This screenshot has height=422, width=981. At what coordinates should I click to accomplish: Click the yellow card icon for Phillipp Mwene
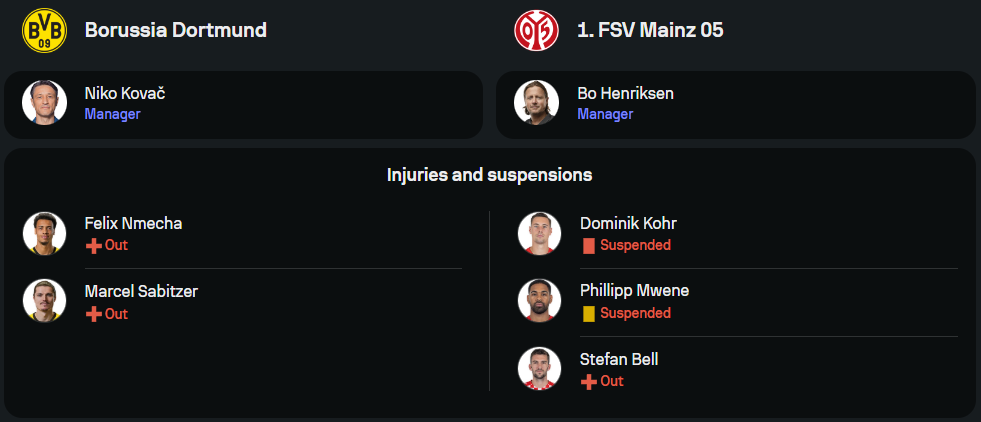coord(589,313)
